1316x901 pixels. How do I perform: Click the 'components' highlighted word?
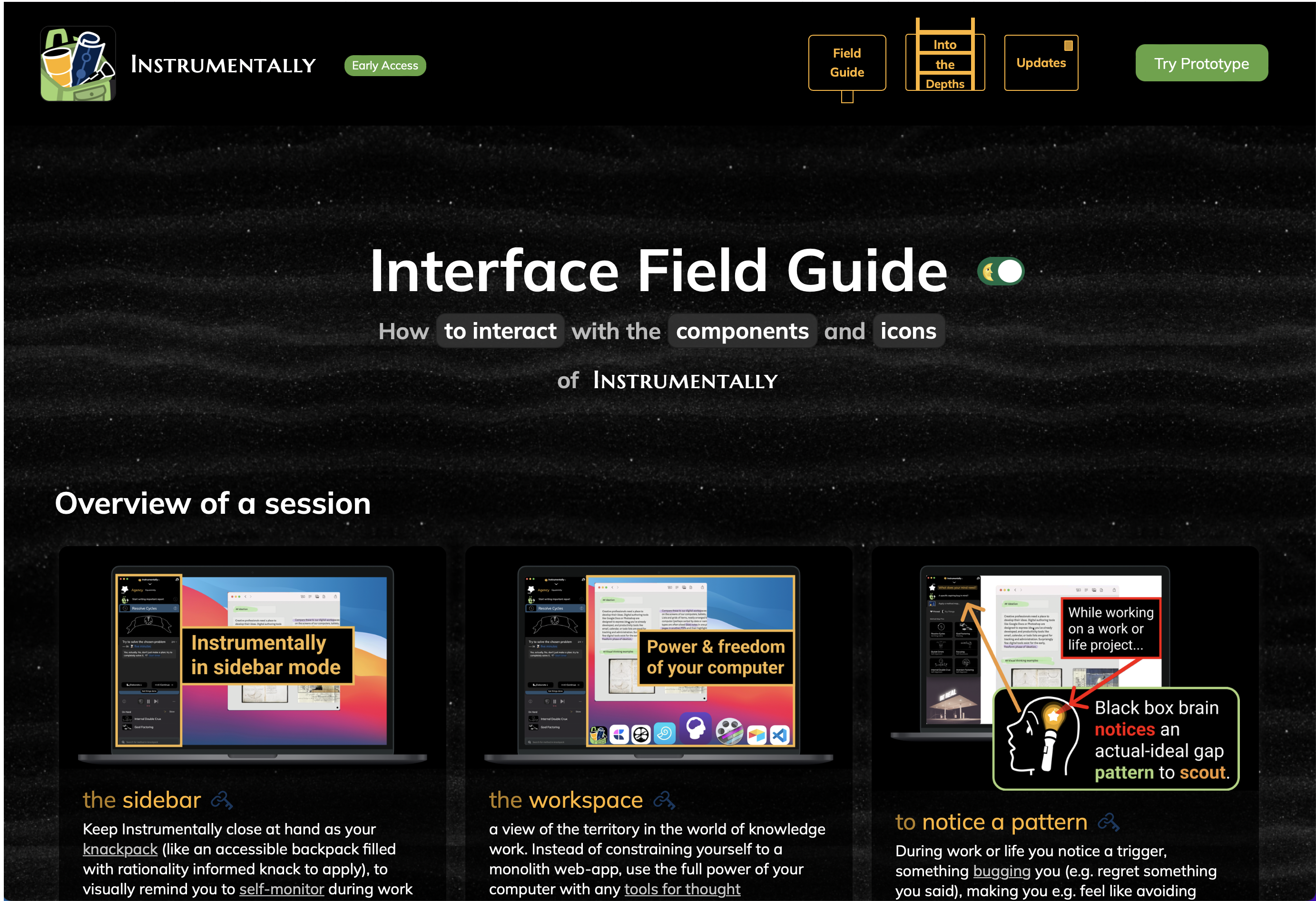[742, 331]
